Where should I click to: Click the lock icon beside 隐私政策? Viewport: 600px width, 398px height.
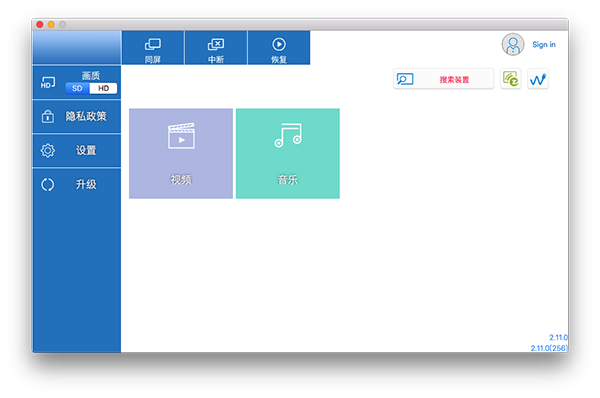coord(47,116)
